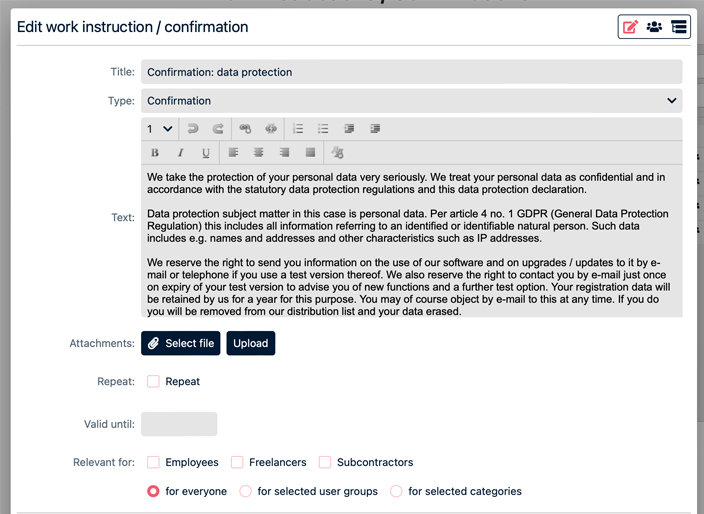The image size is (704, 514).
Task: Insert a bulleted list
Action: [323, 129]
